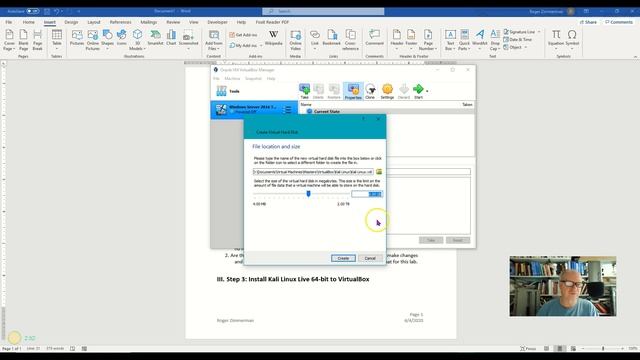Open the Comments pane button
Viewport: 640px width, 360px height.
click(618, 22)
